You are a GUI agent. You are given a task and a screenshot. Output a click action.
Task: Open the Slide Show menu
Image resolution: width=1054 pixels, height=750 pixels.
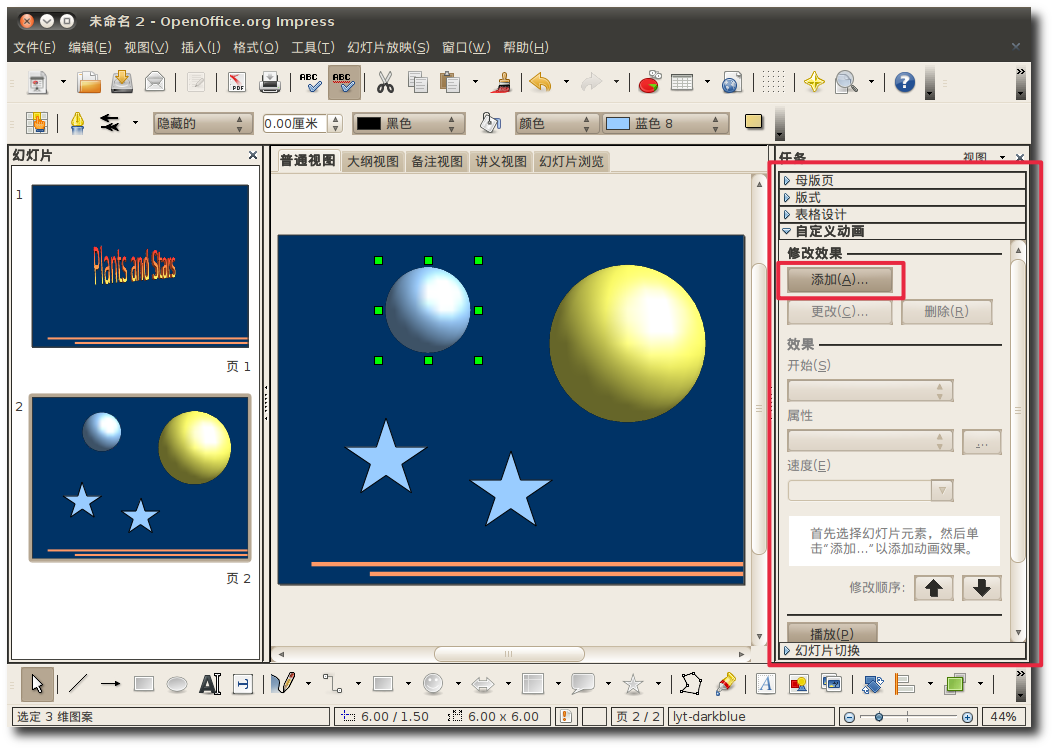point(388,47)
